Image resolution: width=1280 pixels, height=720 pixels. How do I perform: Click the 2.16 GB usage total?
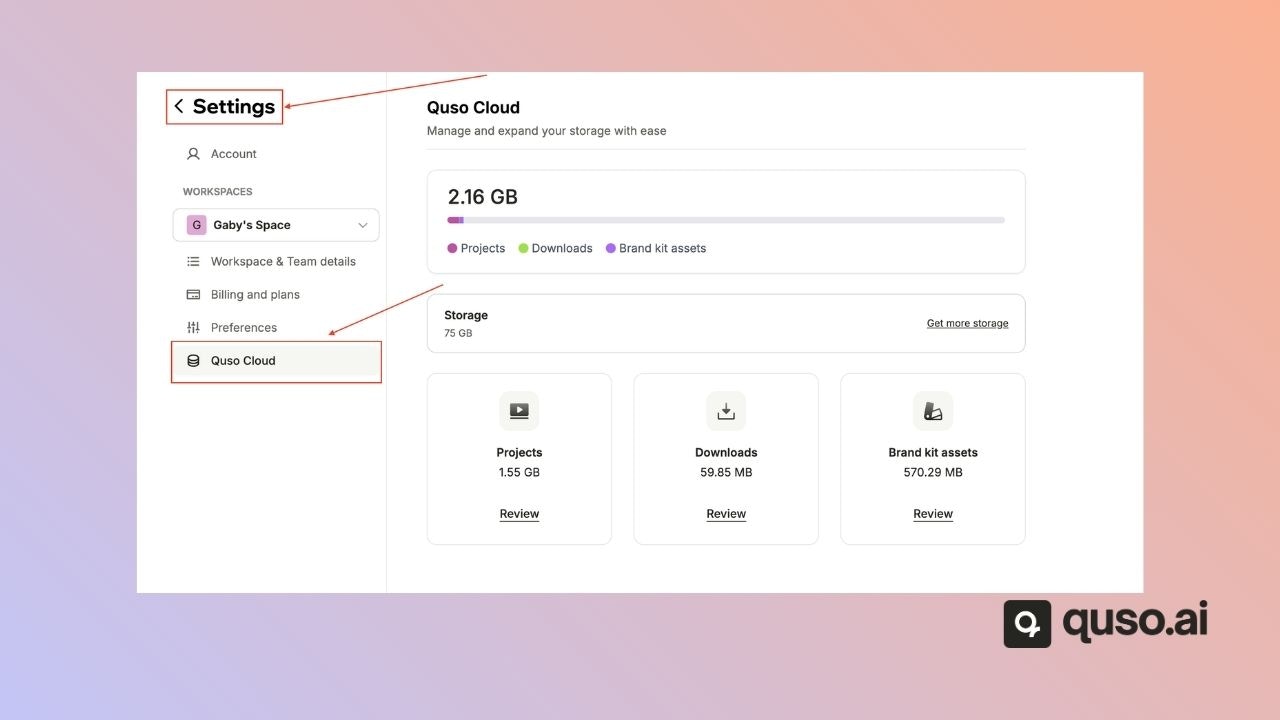pos(483,197)
